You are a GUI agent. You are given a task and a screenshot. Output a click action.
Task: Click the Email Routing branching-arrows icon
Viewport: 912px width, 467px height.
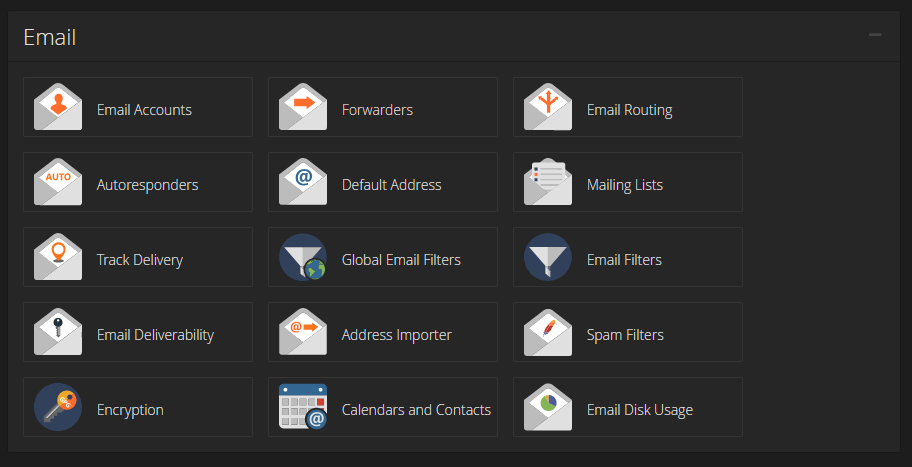tap(548, 107)
